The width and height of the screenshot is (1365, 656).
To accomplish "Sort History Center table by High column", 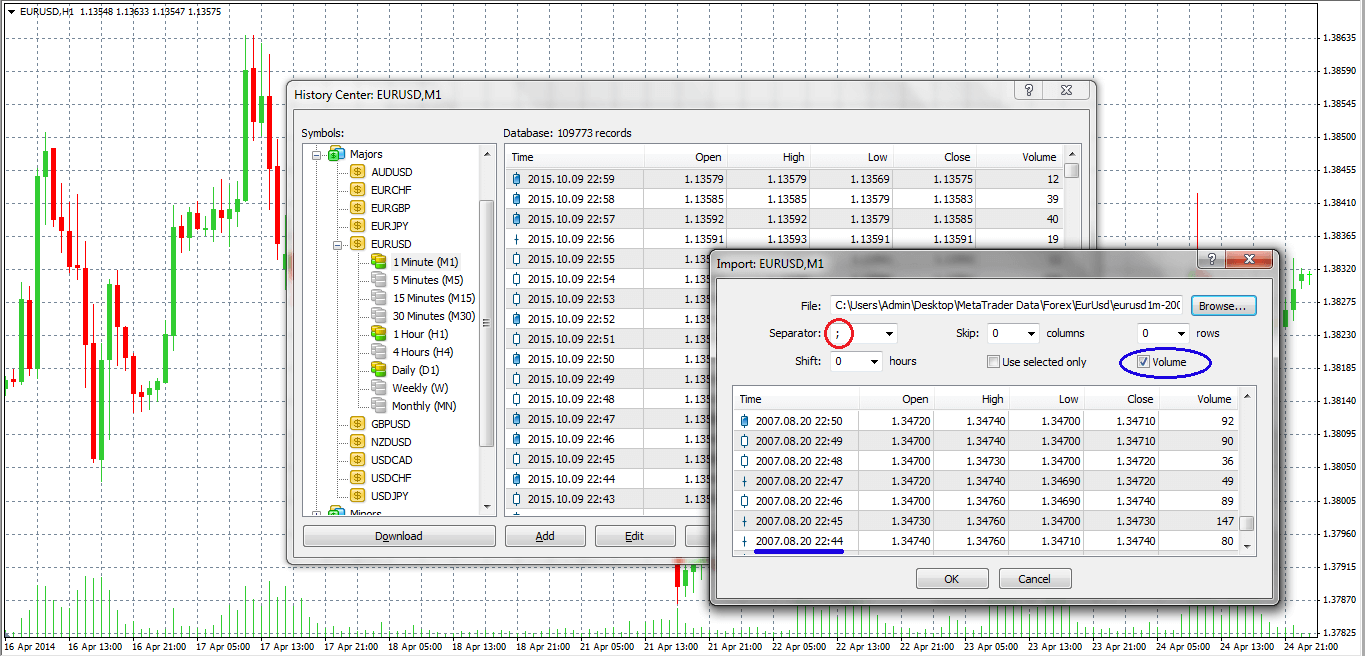I will click(x=769, y=157).
